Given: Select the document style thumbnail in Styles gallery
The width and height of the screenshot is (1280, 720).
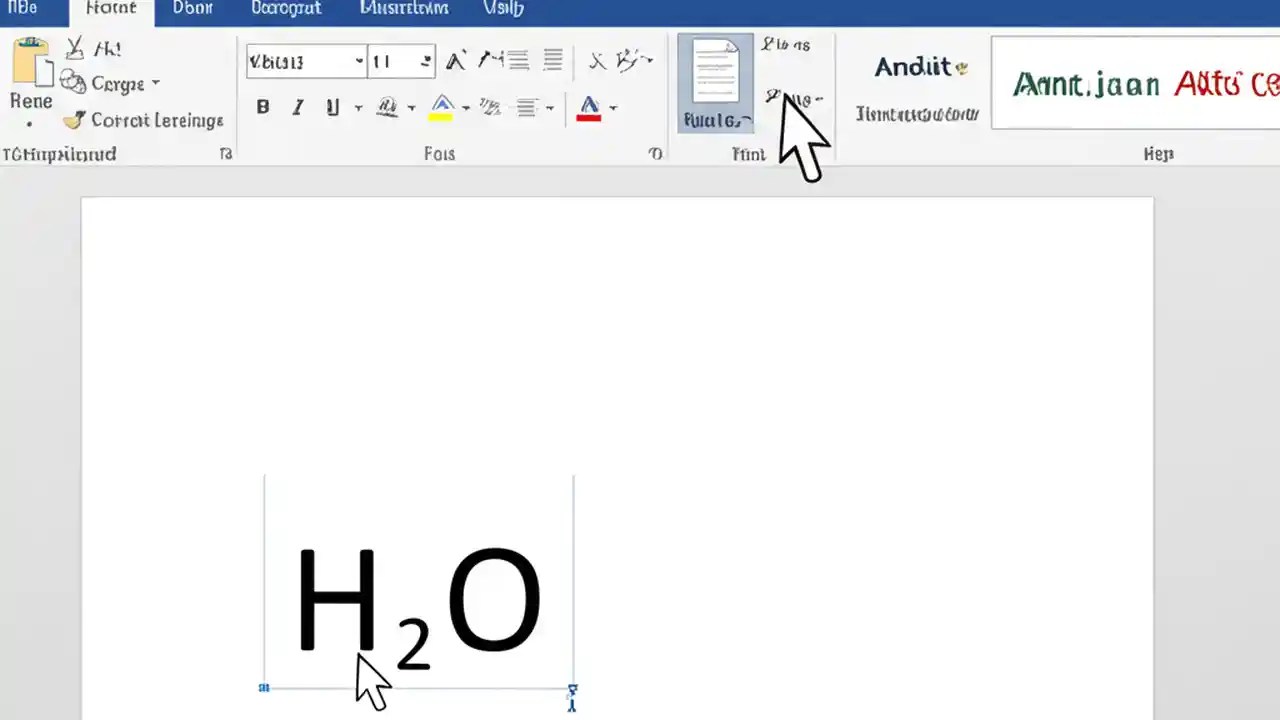Looking at the screenshot, I should (714, 80).
